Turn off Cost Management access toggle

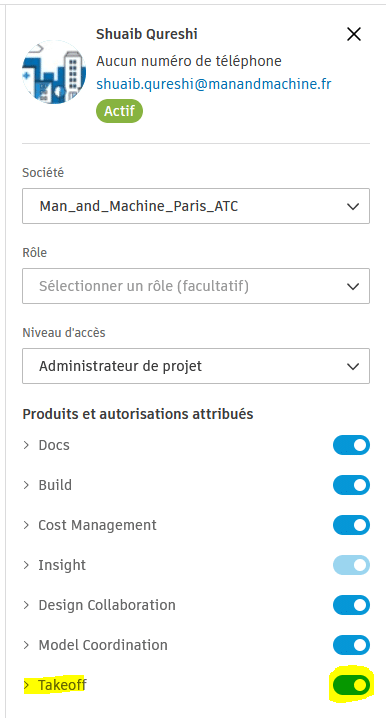(351, 525)
